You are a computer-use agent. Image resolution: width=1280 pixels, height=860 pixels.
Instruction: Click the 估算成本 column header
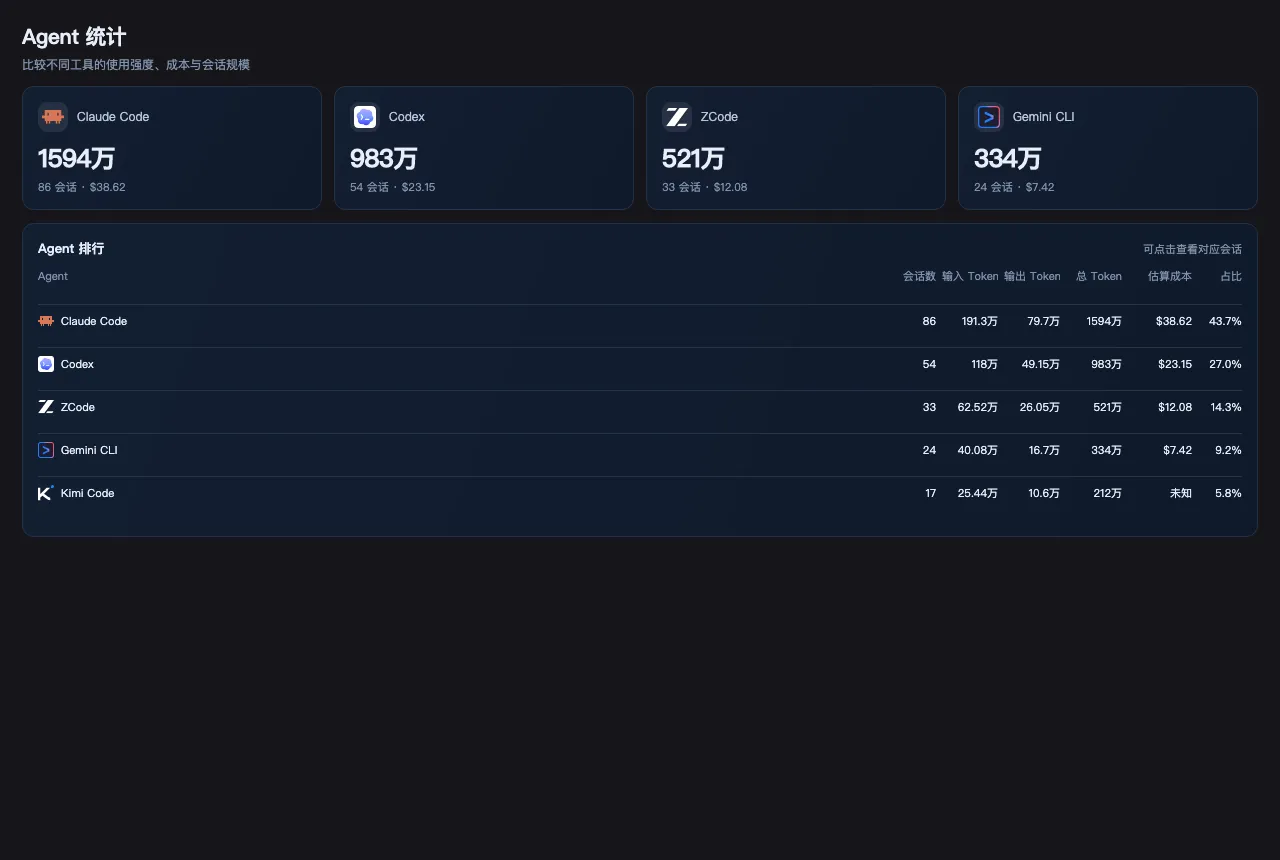(1170, 276)
